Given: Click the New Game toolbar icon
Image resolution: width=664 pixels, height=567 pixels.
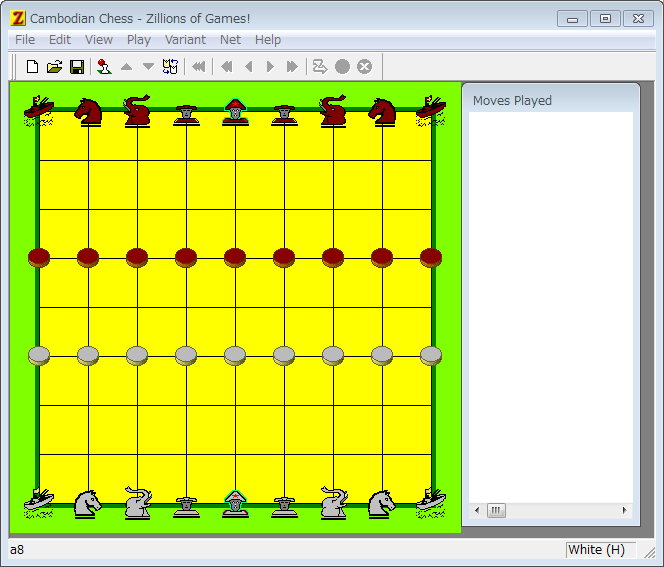Looking at the screenshot, I should pos(32,67).
